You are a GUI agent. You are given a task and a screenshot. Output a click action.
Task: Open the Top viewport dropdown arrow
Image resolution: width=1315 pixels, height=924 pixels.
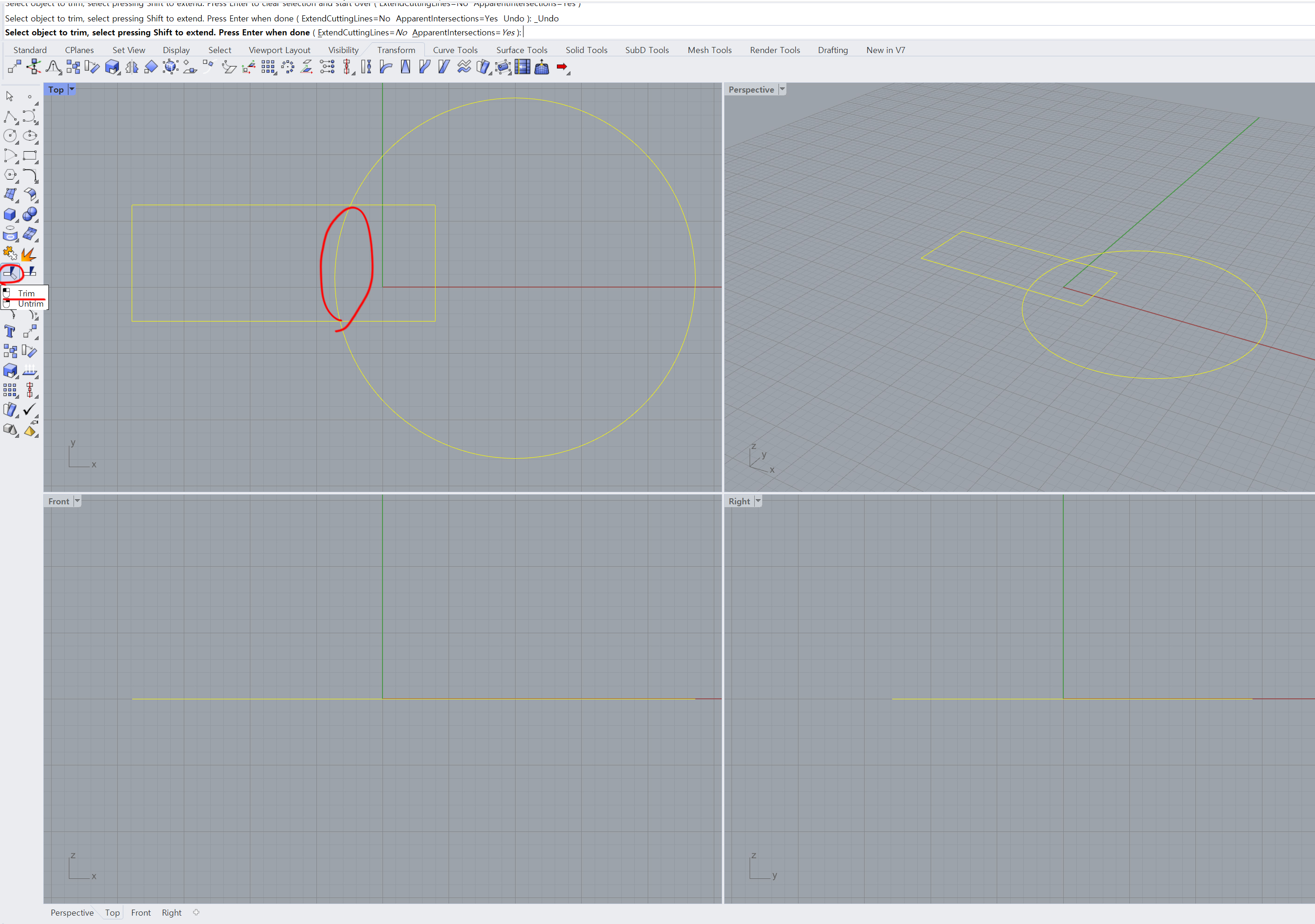pos(72,89)
